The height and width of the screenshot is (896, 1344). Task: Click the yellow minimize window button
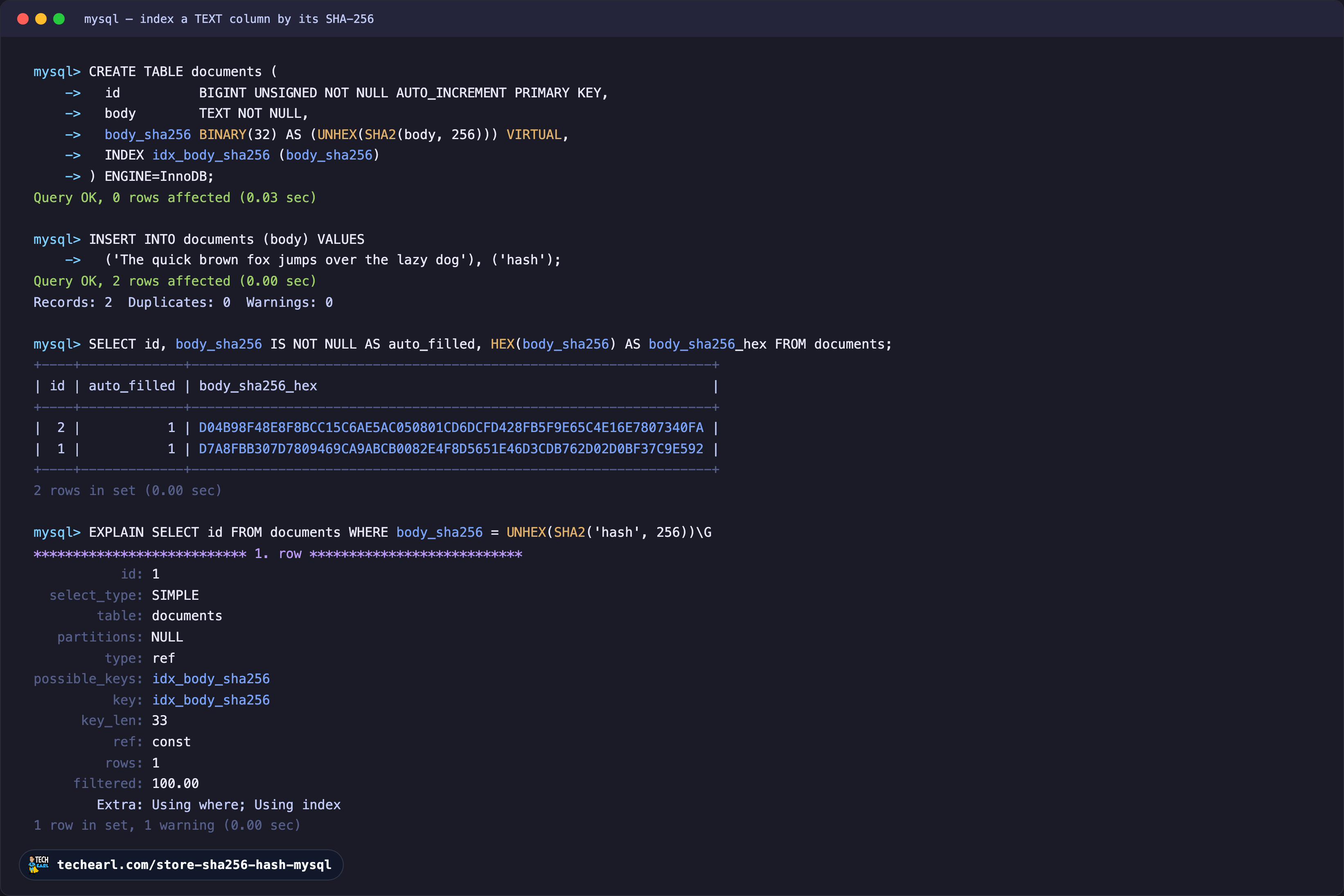(41, 19)
